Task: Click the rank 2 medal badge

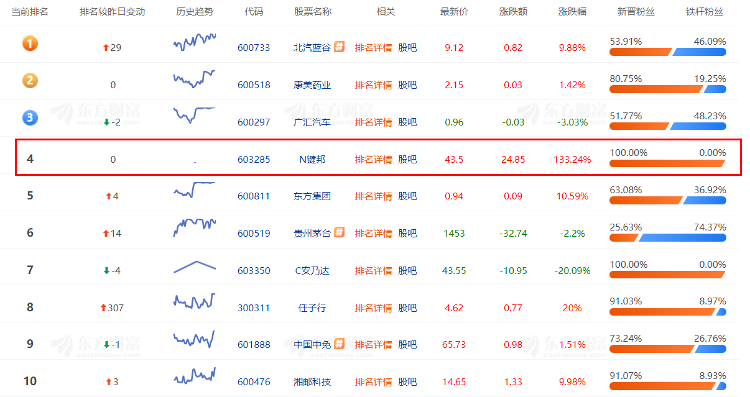Action: (x=30, y=80)
